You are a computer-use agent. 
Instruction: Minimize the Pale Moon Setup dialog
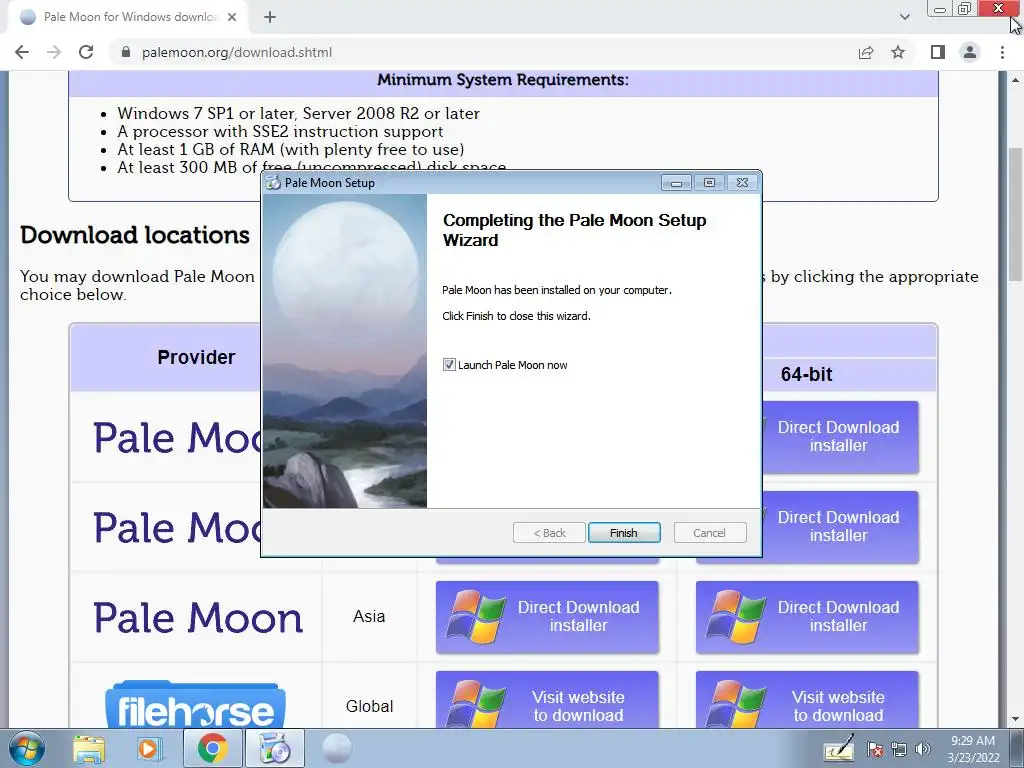676,183
